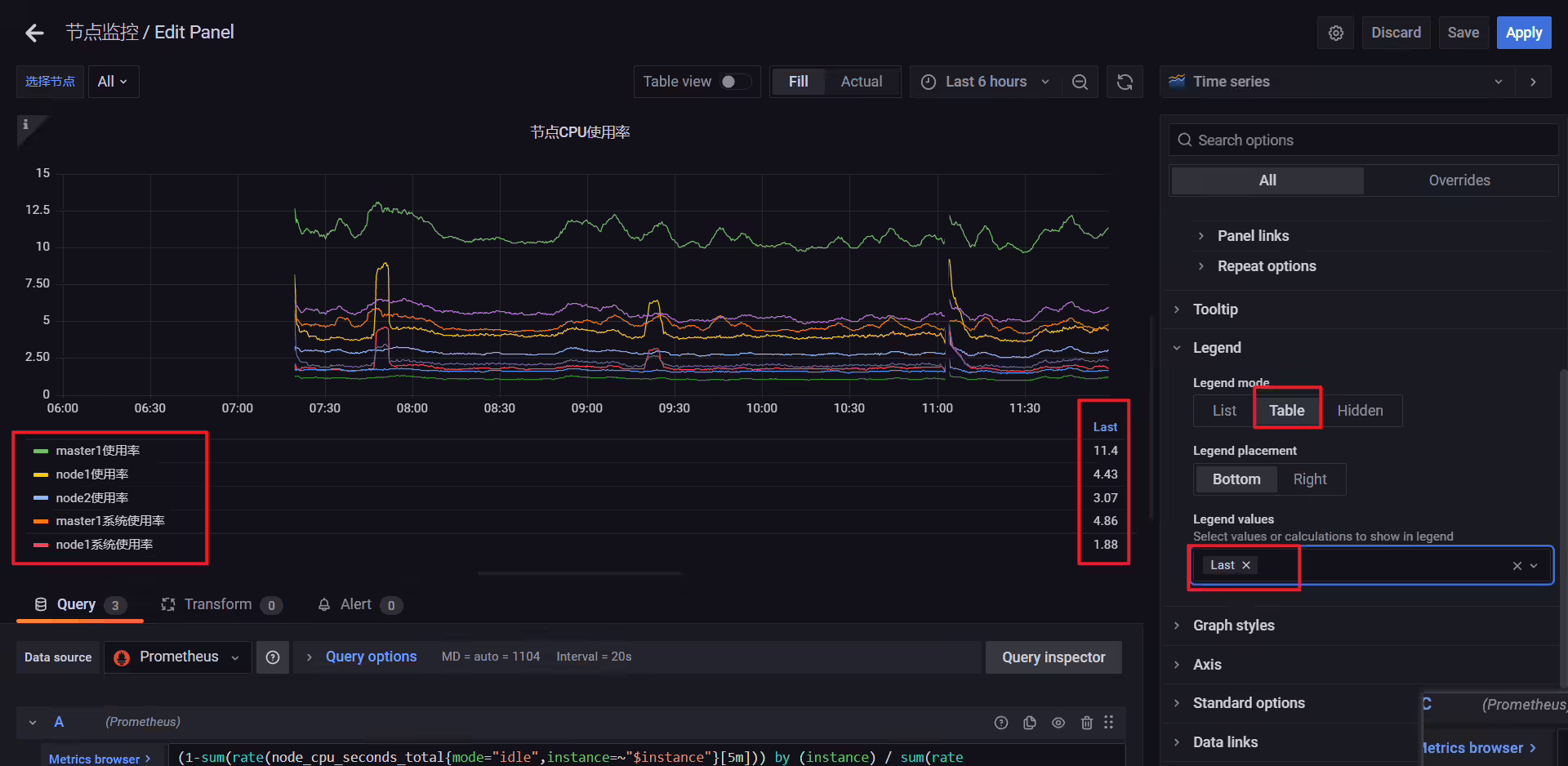This screenshot has height=766, width=1568.
Task: Refresh the dashboard panel
Action: coord(1125,82)
